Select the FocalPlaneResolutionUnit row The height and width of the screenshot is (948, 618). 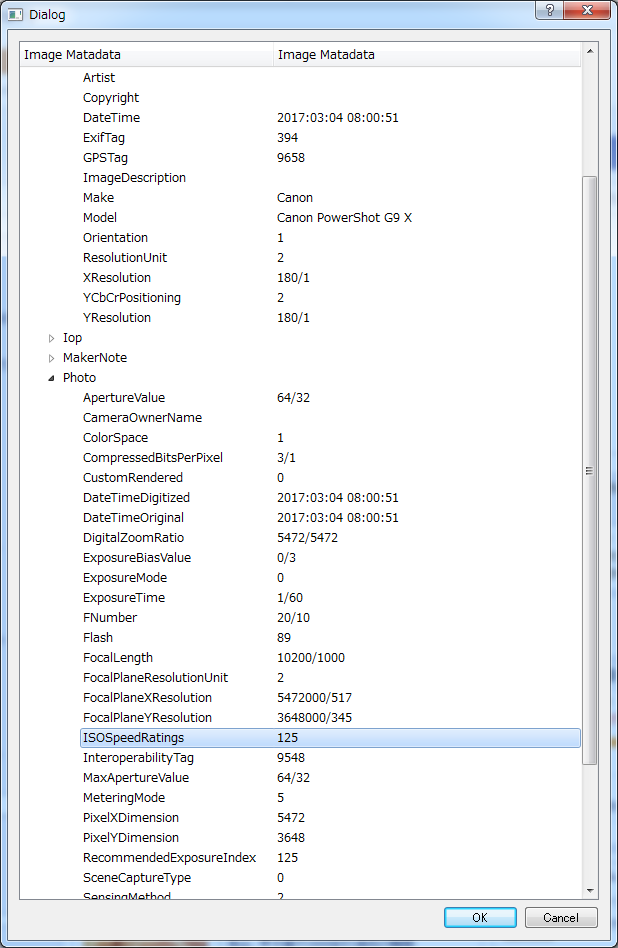pos(330,677)
